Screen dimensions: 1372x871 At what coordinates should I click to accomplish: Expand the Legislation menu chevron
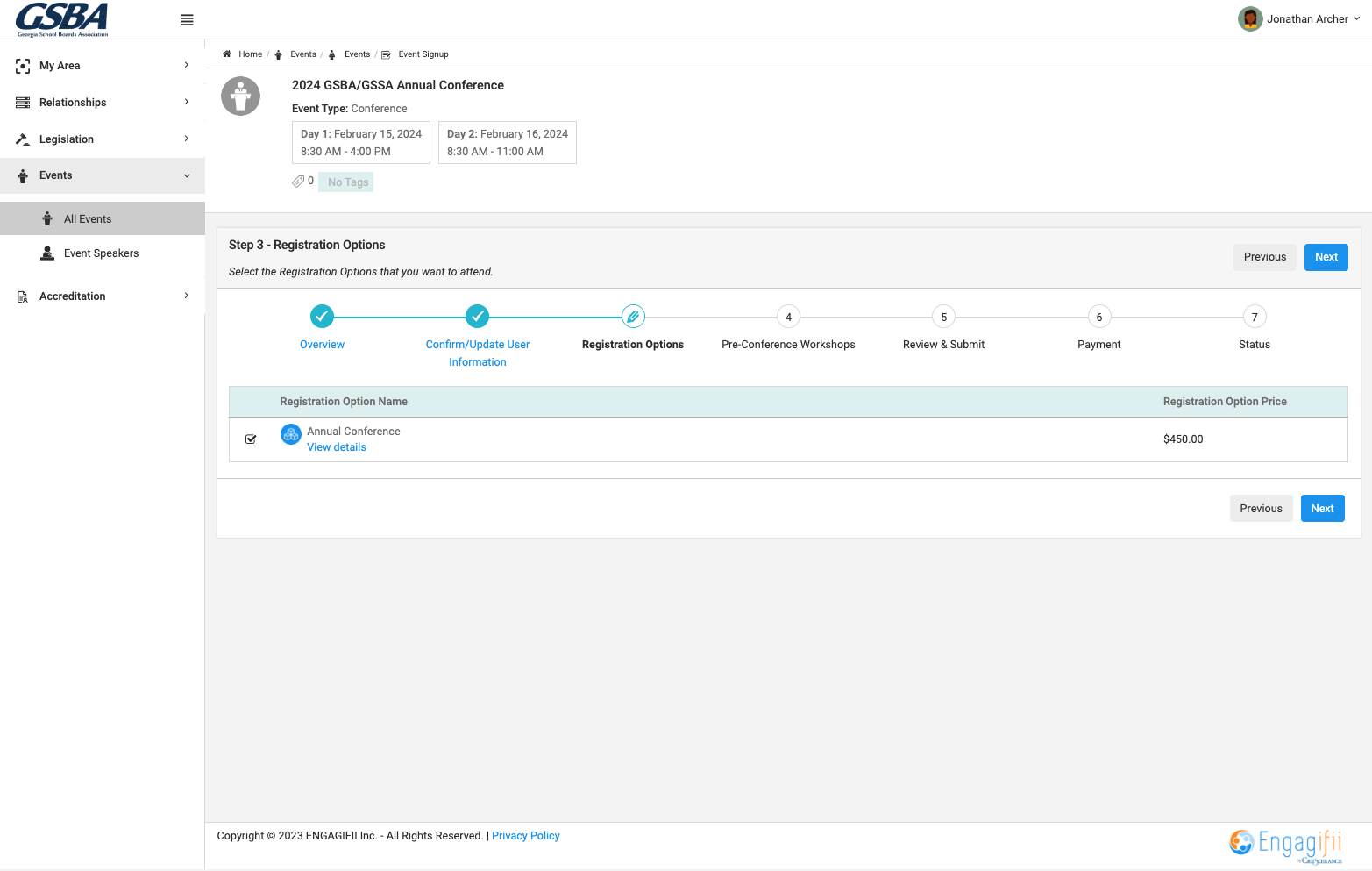click(x=187, y=139)
